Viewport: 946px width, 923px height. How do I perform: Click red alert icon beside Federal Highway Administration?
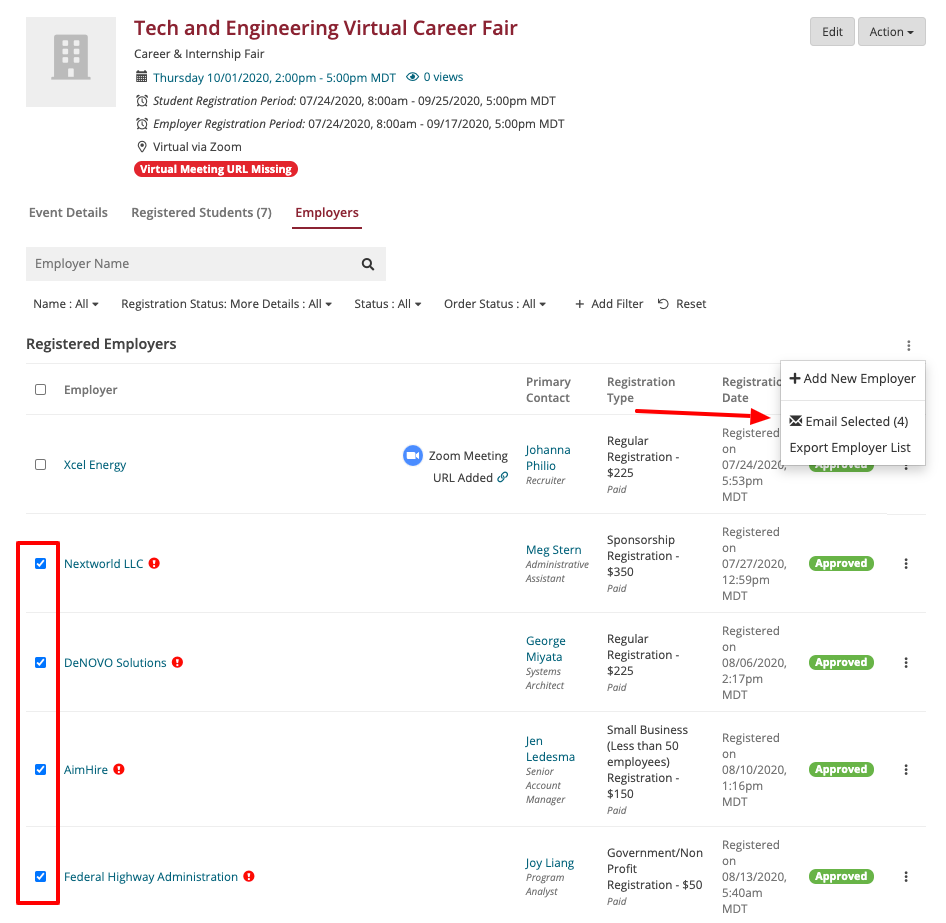pyautogui.click(x=249, y=877)
